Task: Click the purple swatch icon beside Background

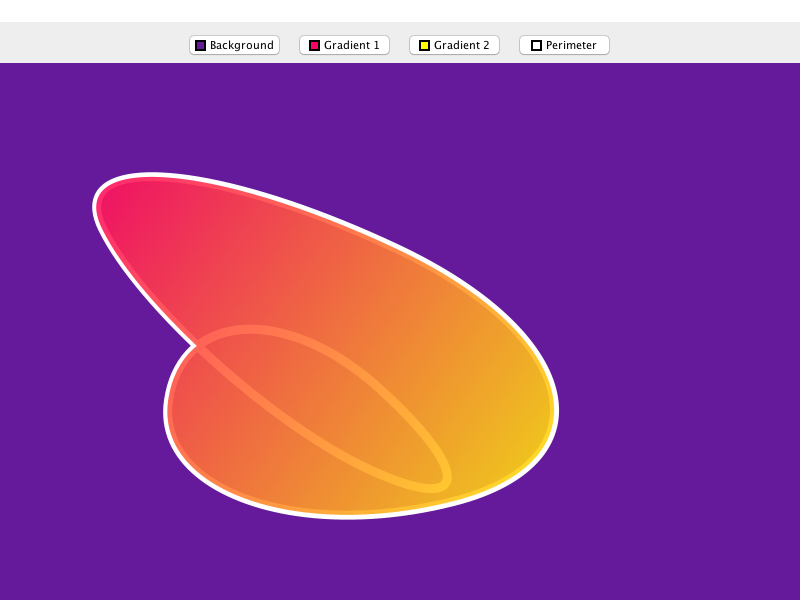Action: click(200, 45)
